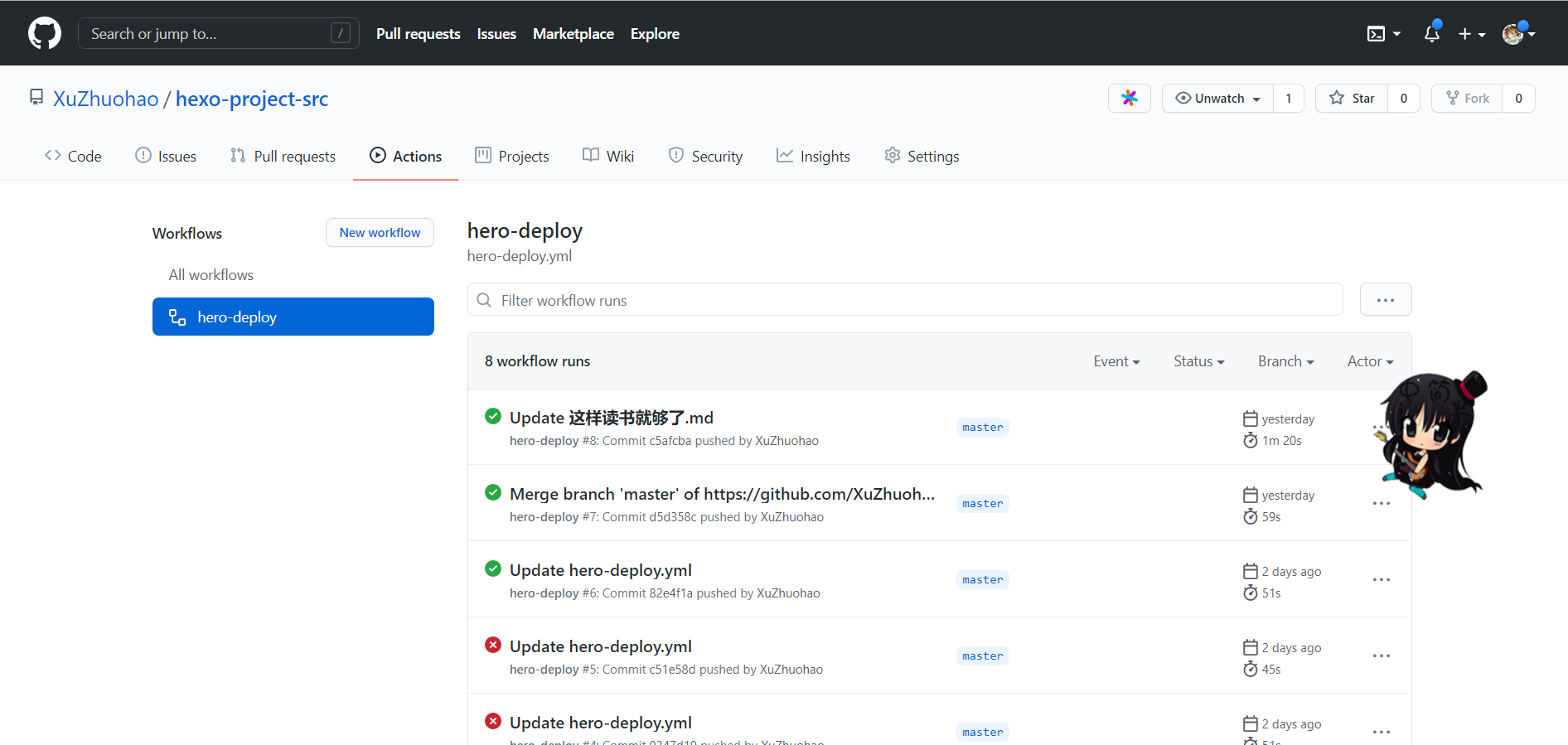The width and height of the screenshot is (1568, 745).
Task: Open run Update hero-deploy.yml #6
Action: [x=601, y=570]
